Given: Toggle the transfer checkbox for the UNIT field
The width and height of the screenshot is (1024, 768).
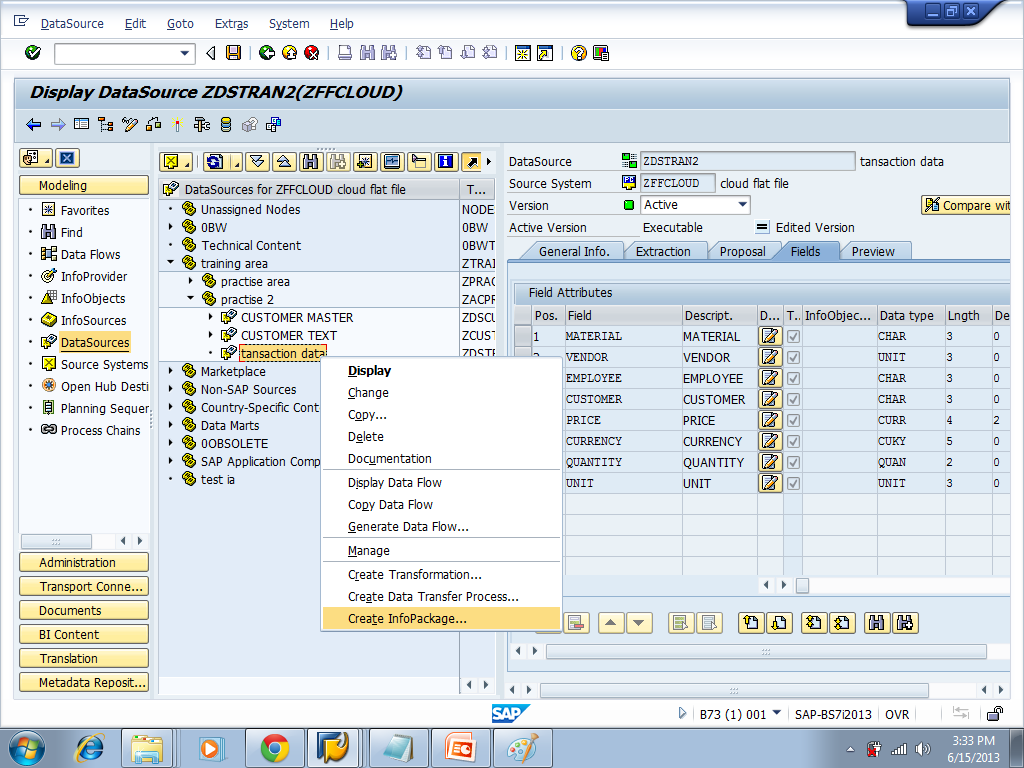Looking at the screenshot, I should [x=793, y=483].
